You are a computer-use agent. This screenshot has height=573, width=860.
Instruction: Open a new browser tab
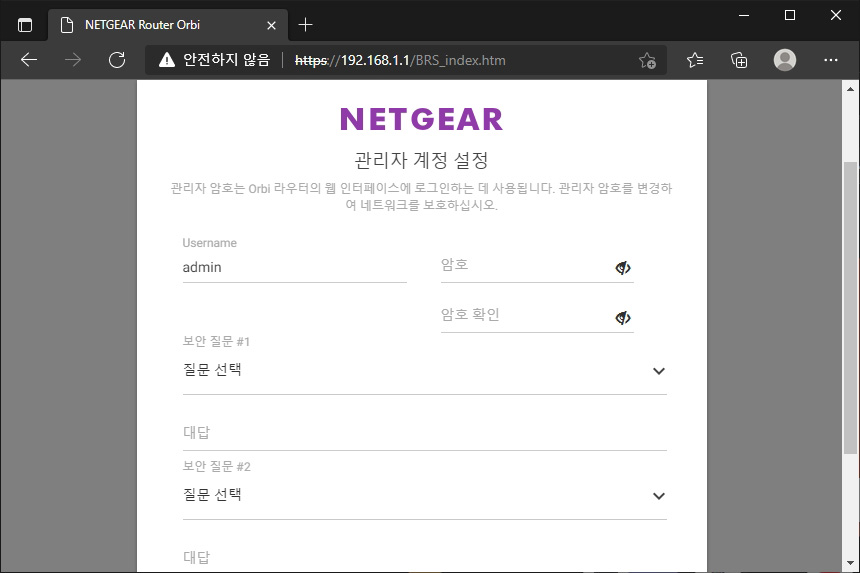(305, 25)
